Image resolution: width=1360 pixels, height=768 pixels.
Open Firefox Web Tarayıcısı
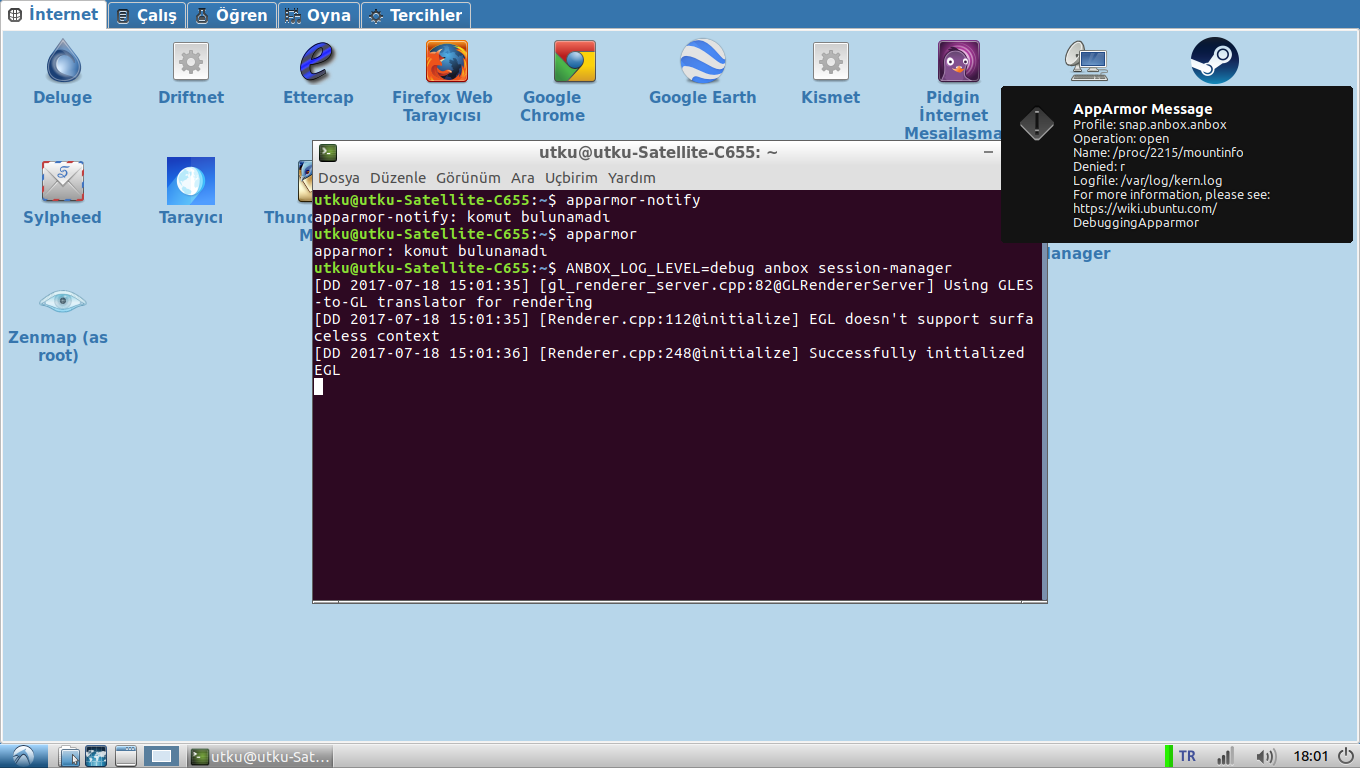[x=442, y=62]
